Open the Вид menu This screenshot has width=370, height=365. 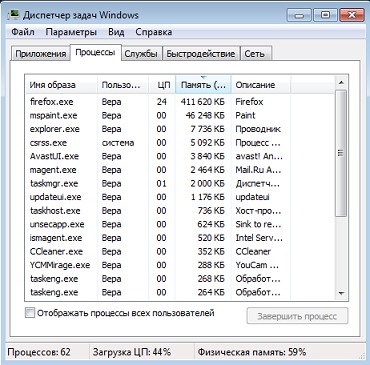[x=116, y=32]
